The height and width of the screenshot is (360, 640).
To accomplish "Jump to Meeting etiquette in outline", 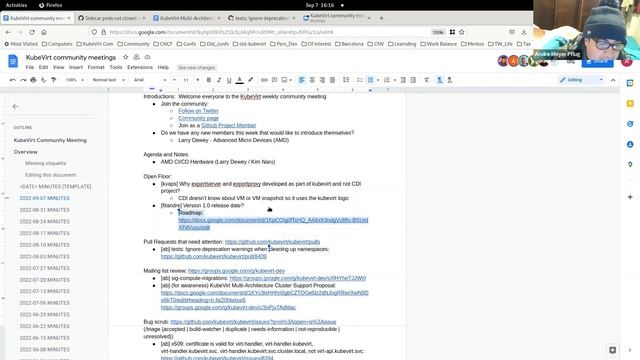I will click(x=45, y=163).
